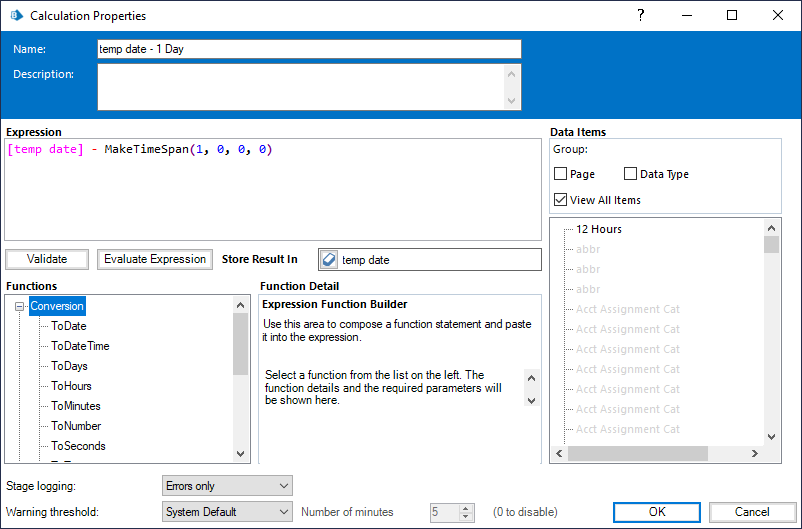The height and width of the screenshot is (529, 802).
Task: Click the Store Result In field
Action: tap(430, 259)
